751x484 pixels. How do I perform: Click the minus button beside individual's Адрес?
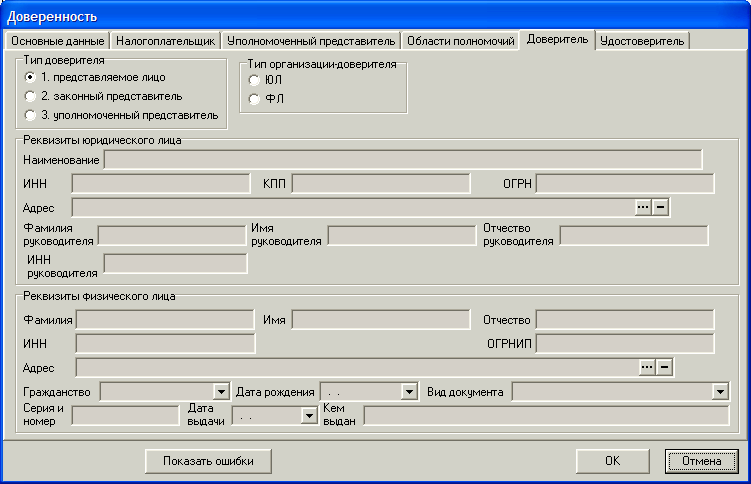pos(664,367)
